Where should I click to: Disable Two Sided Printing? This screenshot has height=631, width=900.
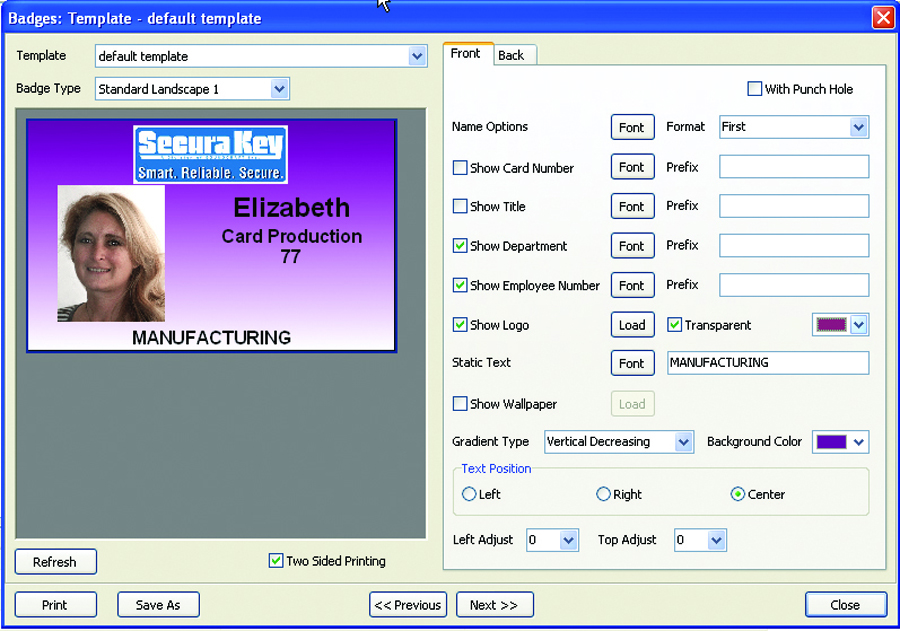pyautogui.click(x=276, y=561)
